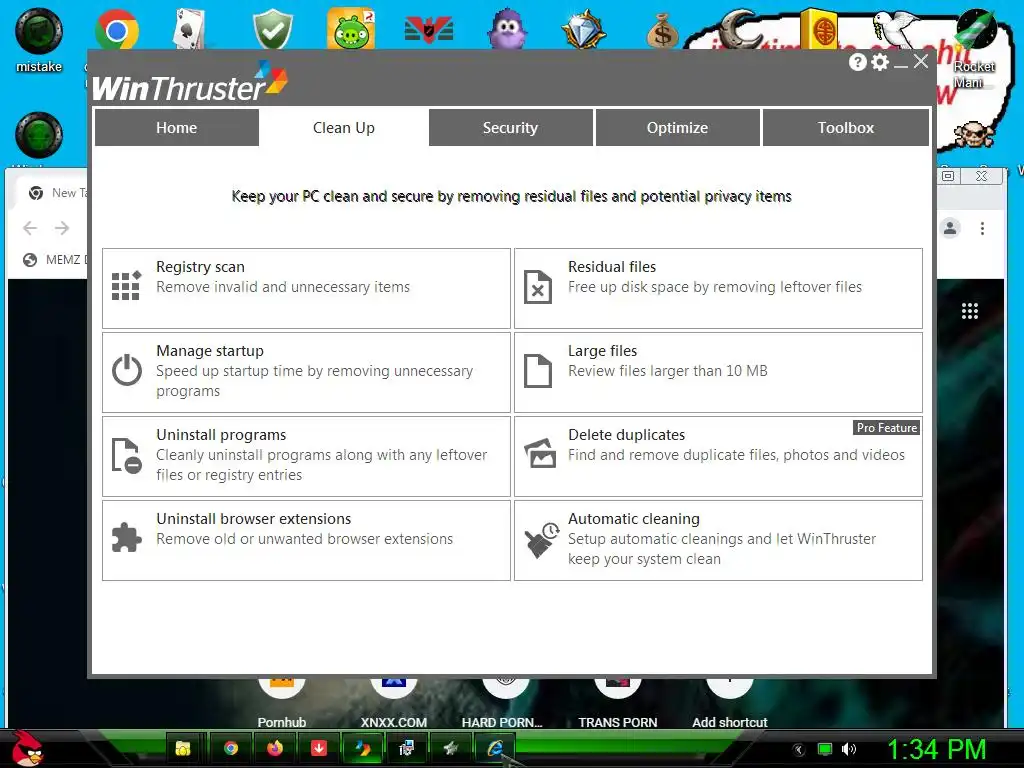Open the Registry scan tool
This screenshot has height=768, width=1024.
click(x=306, y=288)
